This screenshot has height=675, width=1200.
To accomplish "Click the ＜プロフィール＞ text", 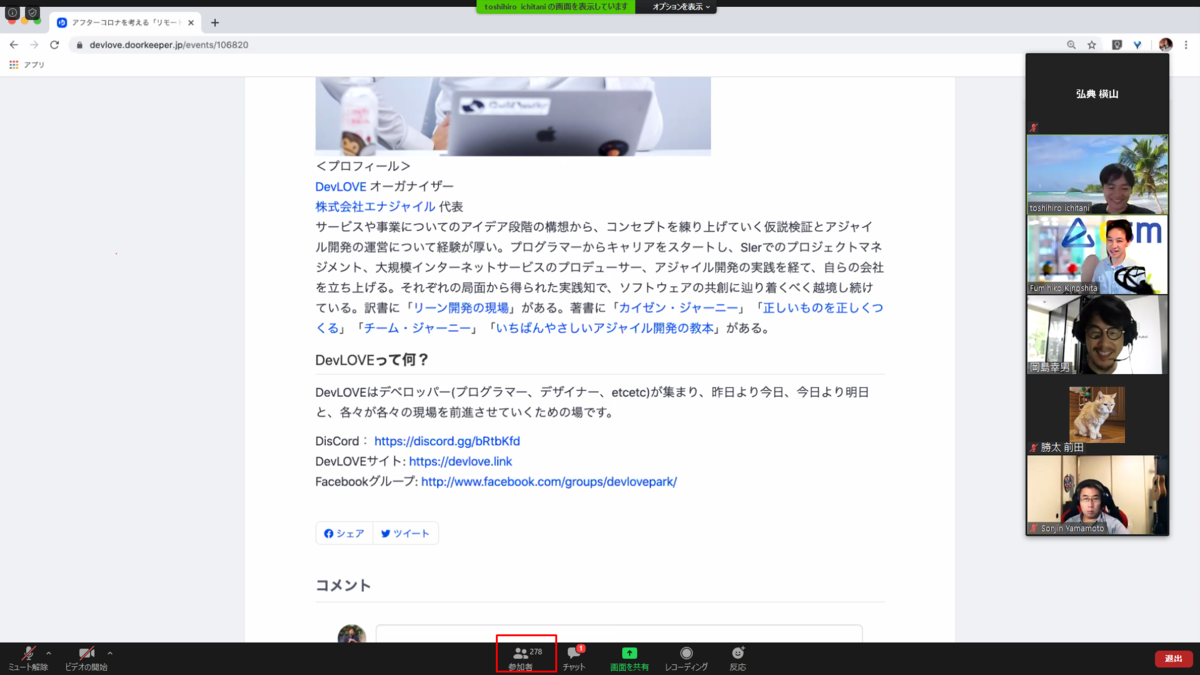I will pyautogui.click(x=363, y=166).
